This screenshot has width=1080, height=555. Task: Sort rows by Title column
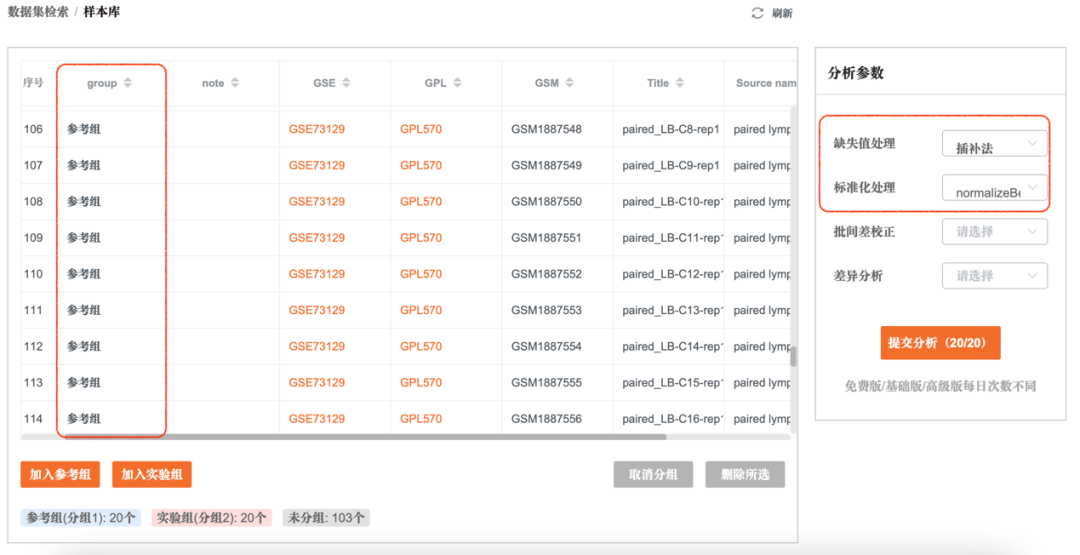(x=680, y=83)
